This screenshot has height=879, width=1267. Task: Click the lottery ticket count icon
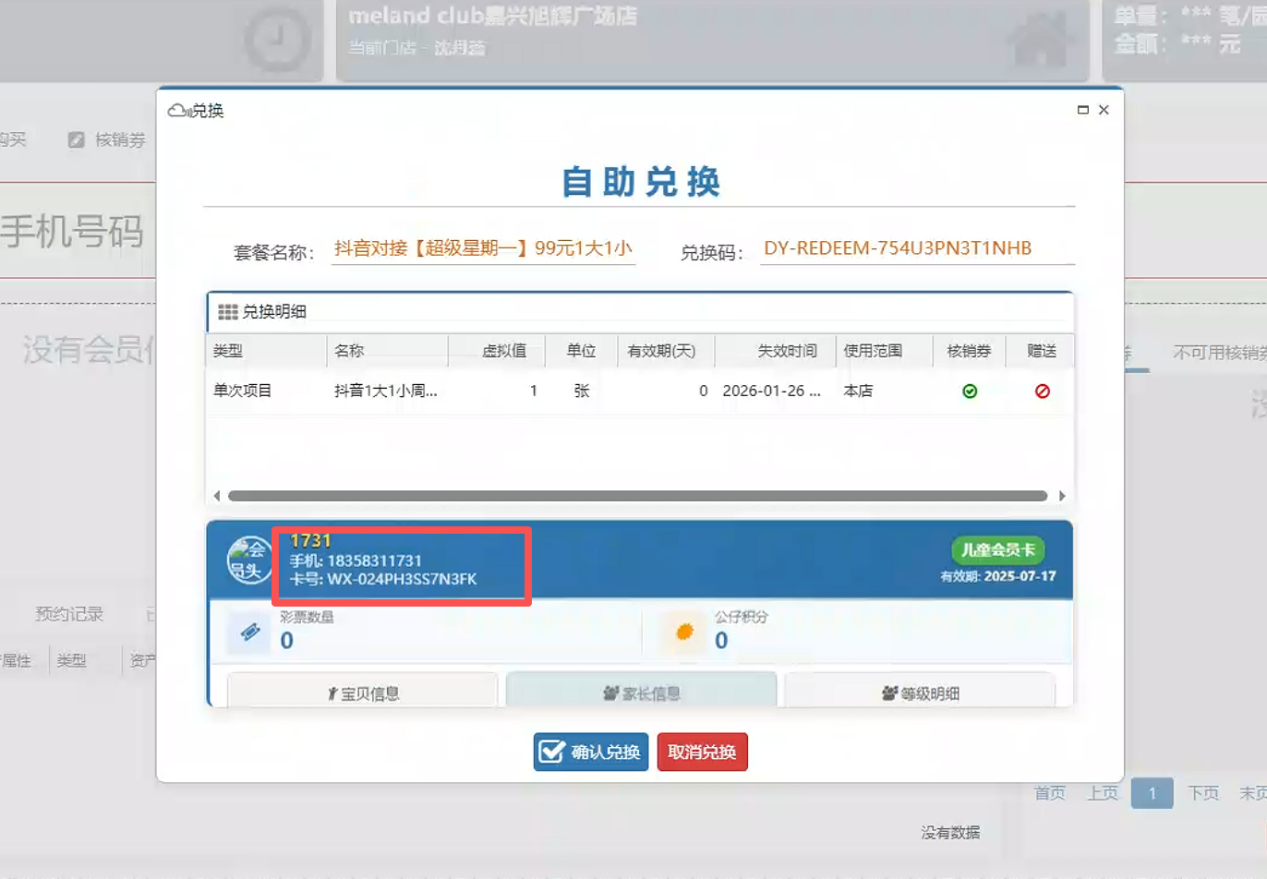click(248, 633)
